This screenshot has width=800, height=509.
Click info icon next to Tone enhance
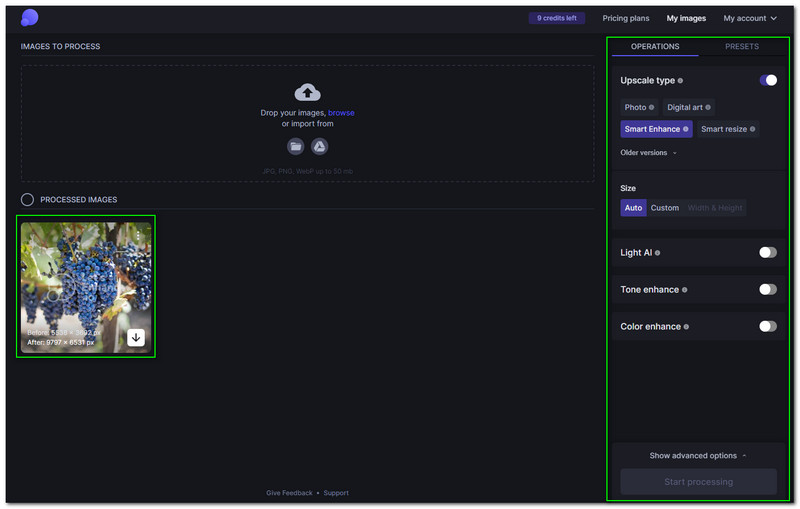684,290
